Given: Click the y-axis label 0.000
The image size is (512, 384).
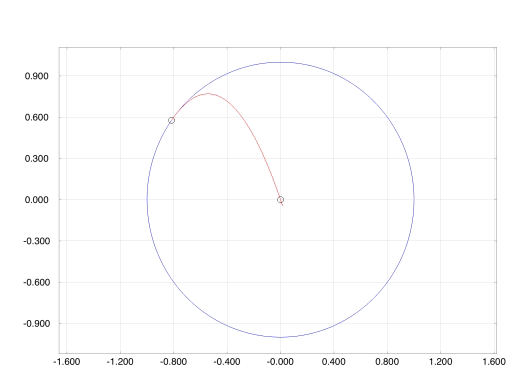Looking at the screenshot, I should [x=37, y=200].
